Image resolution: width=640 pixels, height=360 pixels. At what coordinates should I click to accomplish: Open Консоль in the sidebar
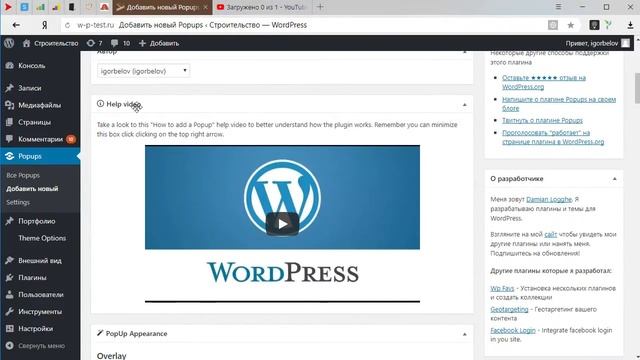pos(31,65)
